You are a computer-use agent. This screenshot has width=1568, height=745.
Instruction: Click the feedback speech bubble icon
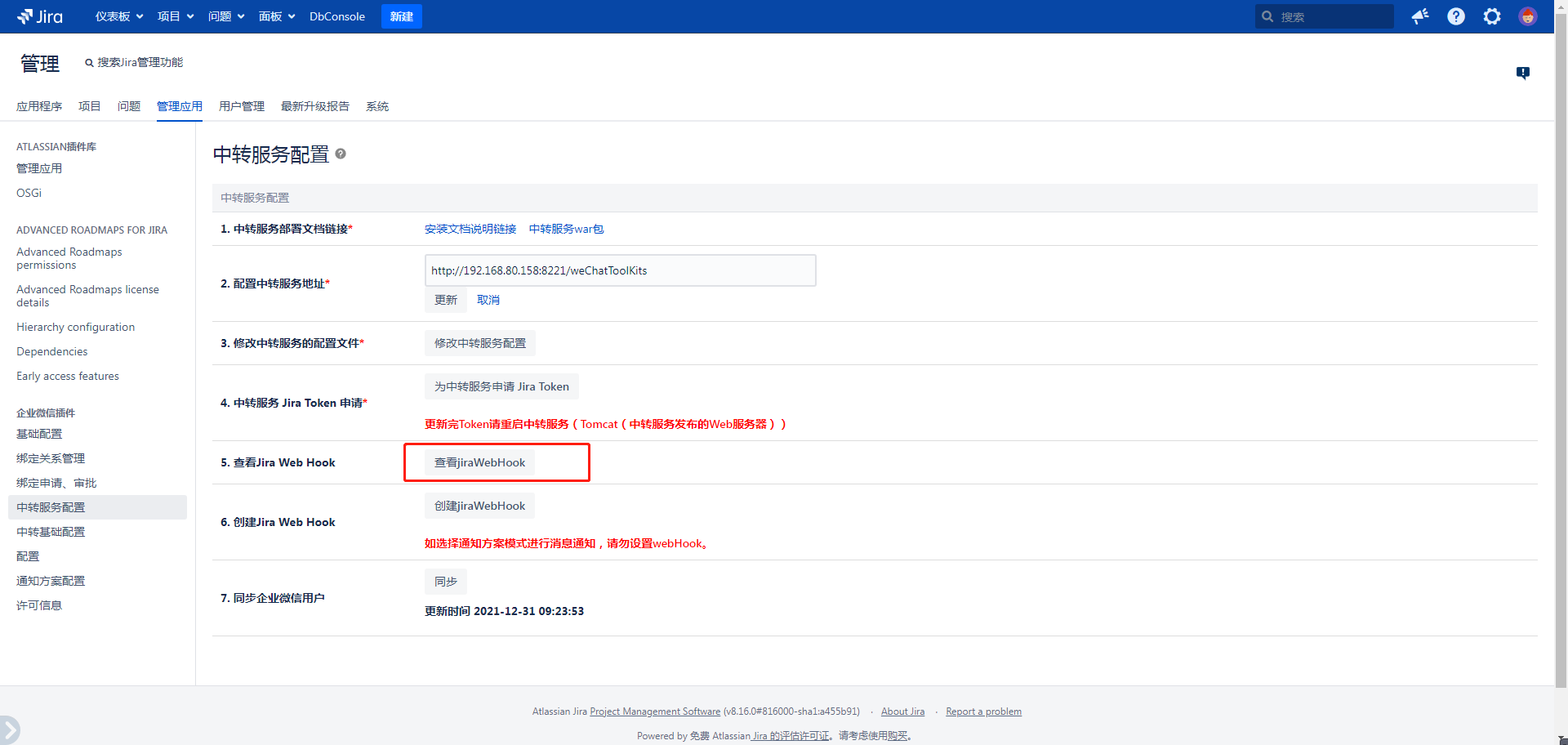pos(1522,73)
